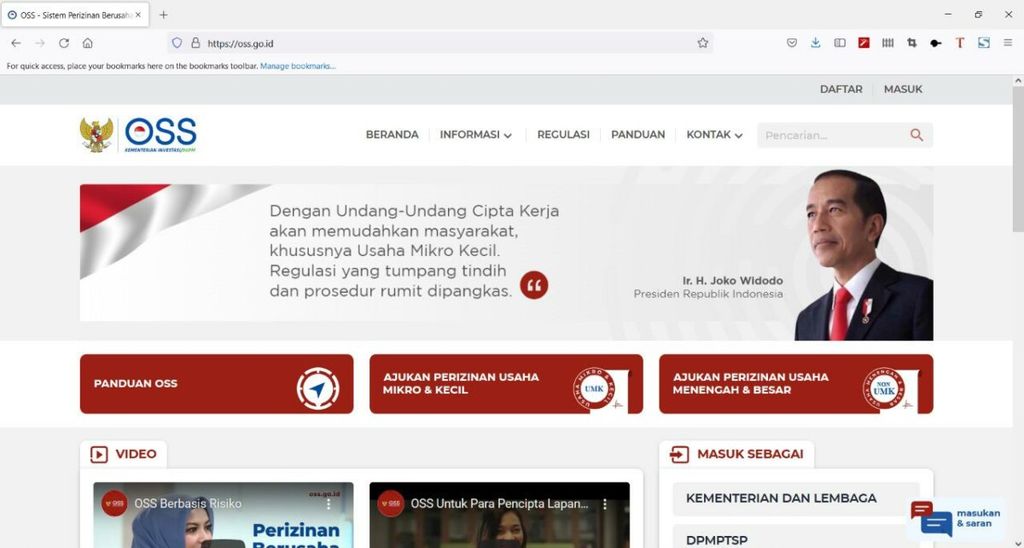The width and height of the screenshot is (1024, 548).
Task: Open the barcode-style extension icon
Action: tap(888, 43)
